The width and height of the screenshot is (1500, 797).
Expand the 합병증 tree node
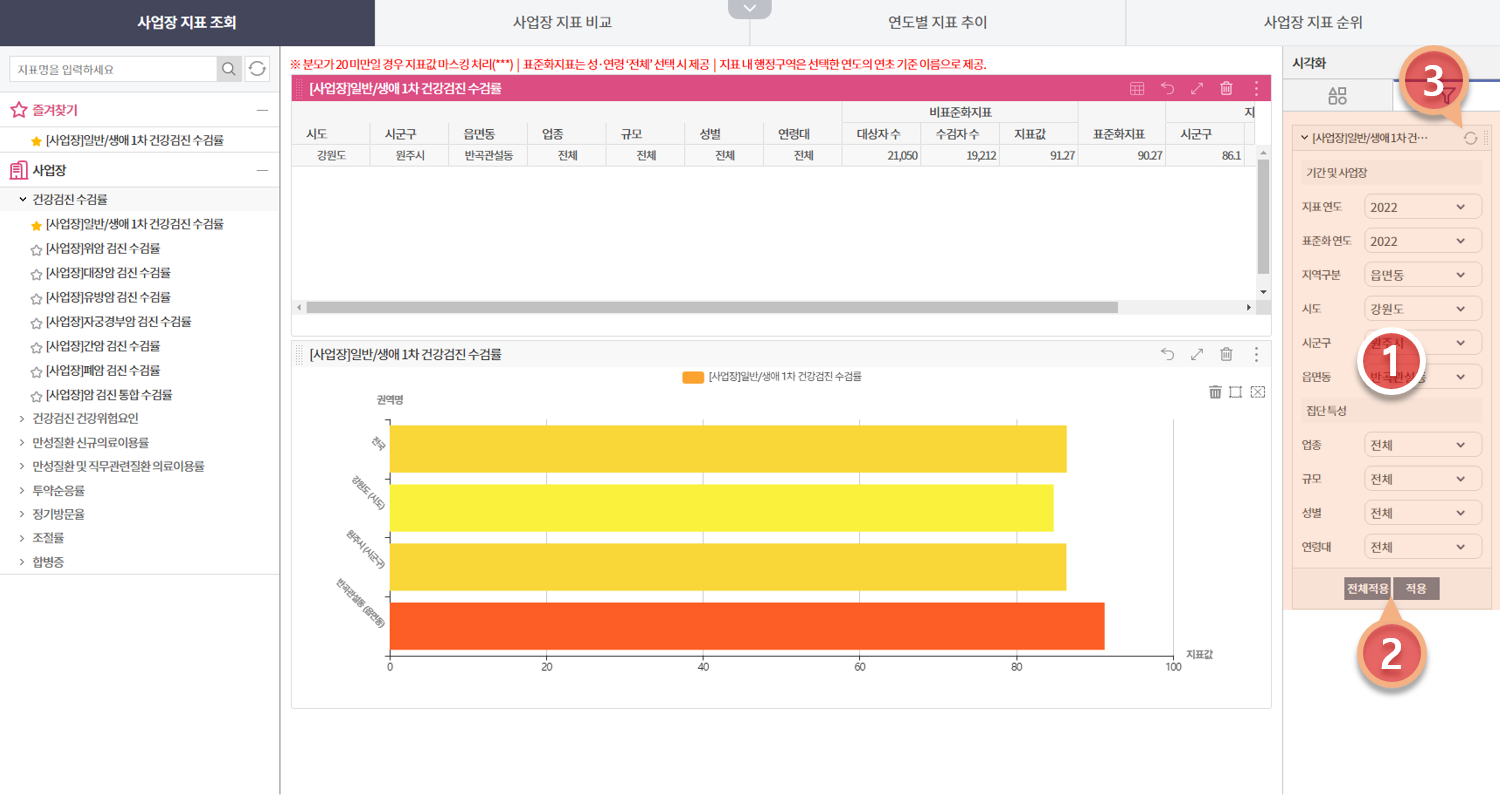(x=22, y=562)
